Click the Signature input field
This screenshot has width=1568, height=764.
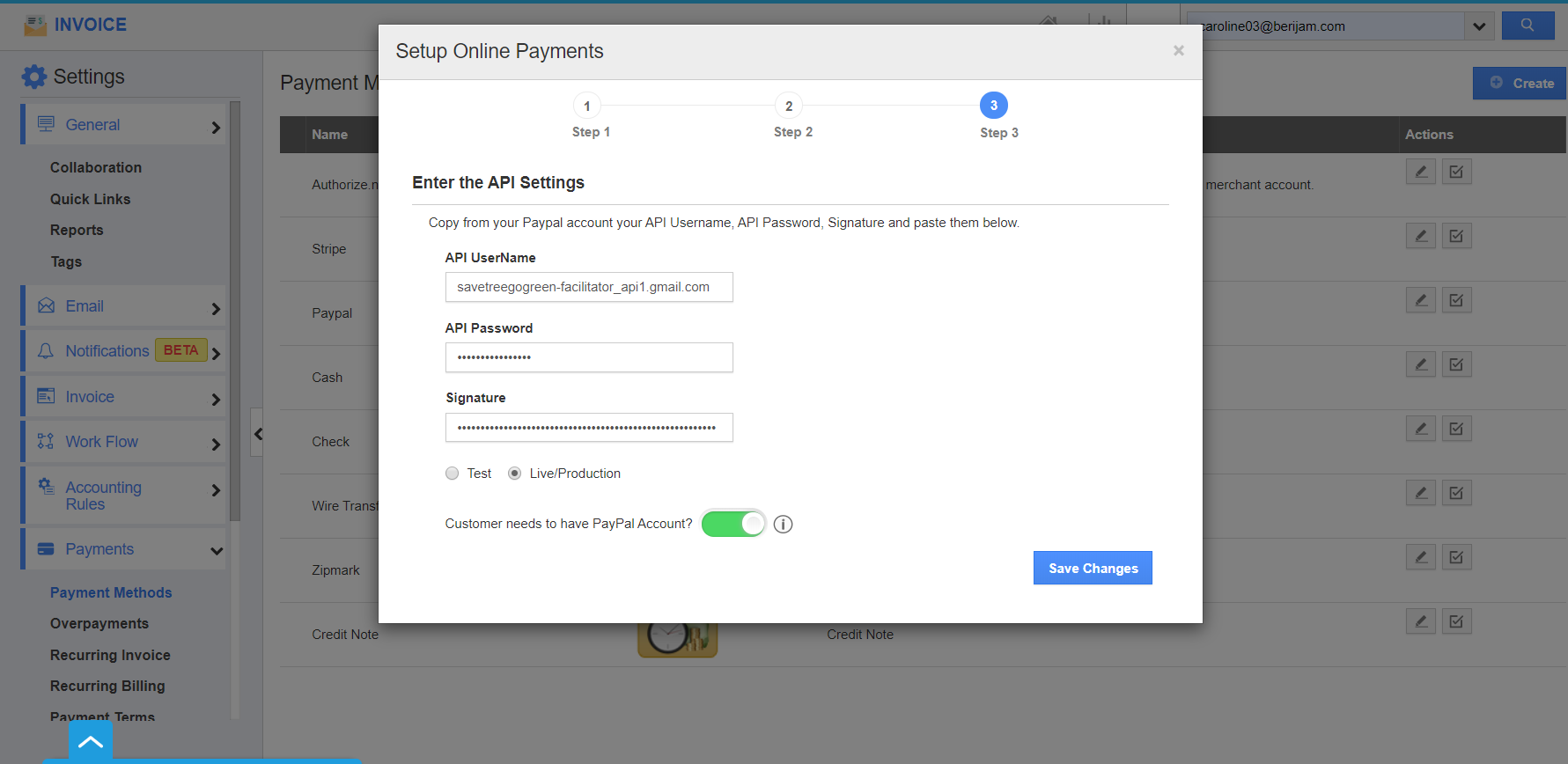589,428
